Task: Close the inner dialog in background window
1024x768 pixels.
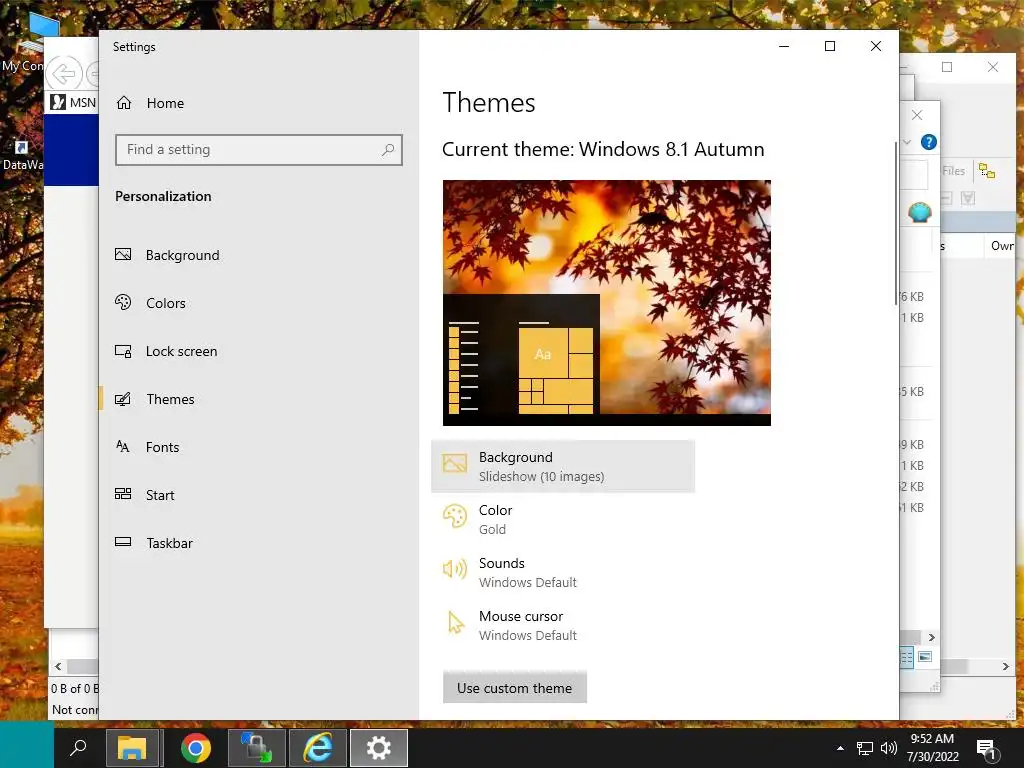Action: 917,115
